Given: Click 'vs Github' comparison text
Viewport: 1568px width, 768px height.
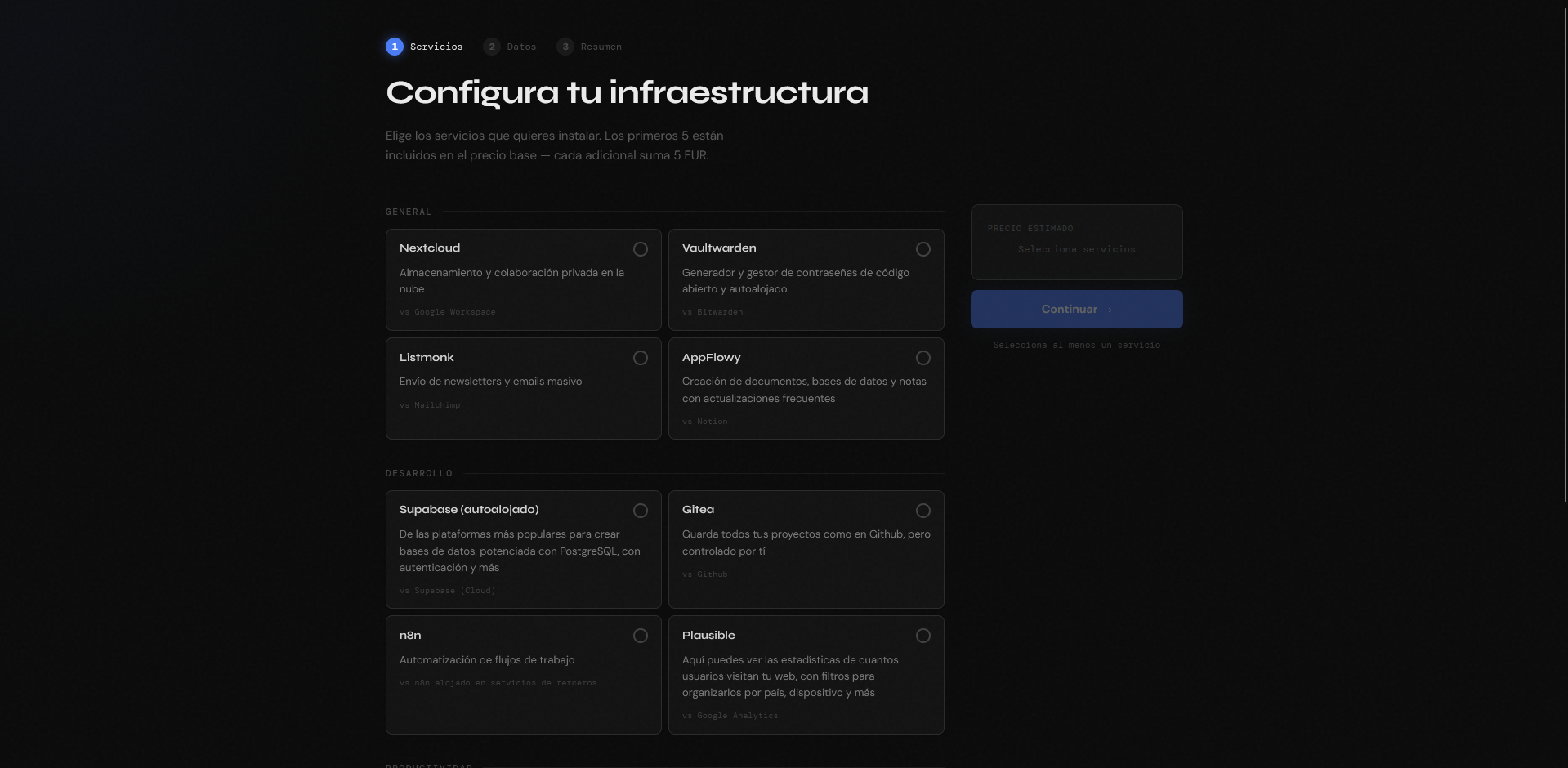Looking at the screenshot, I should click(704, 574).
